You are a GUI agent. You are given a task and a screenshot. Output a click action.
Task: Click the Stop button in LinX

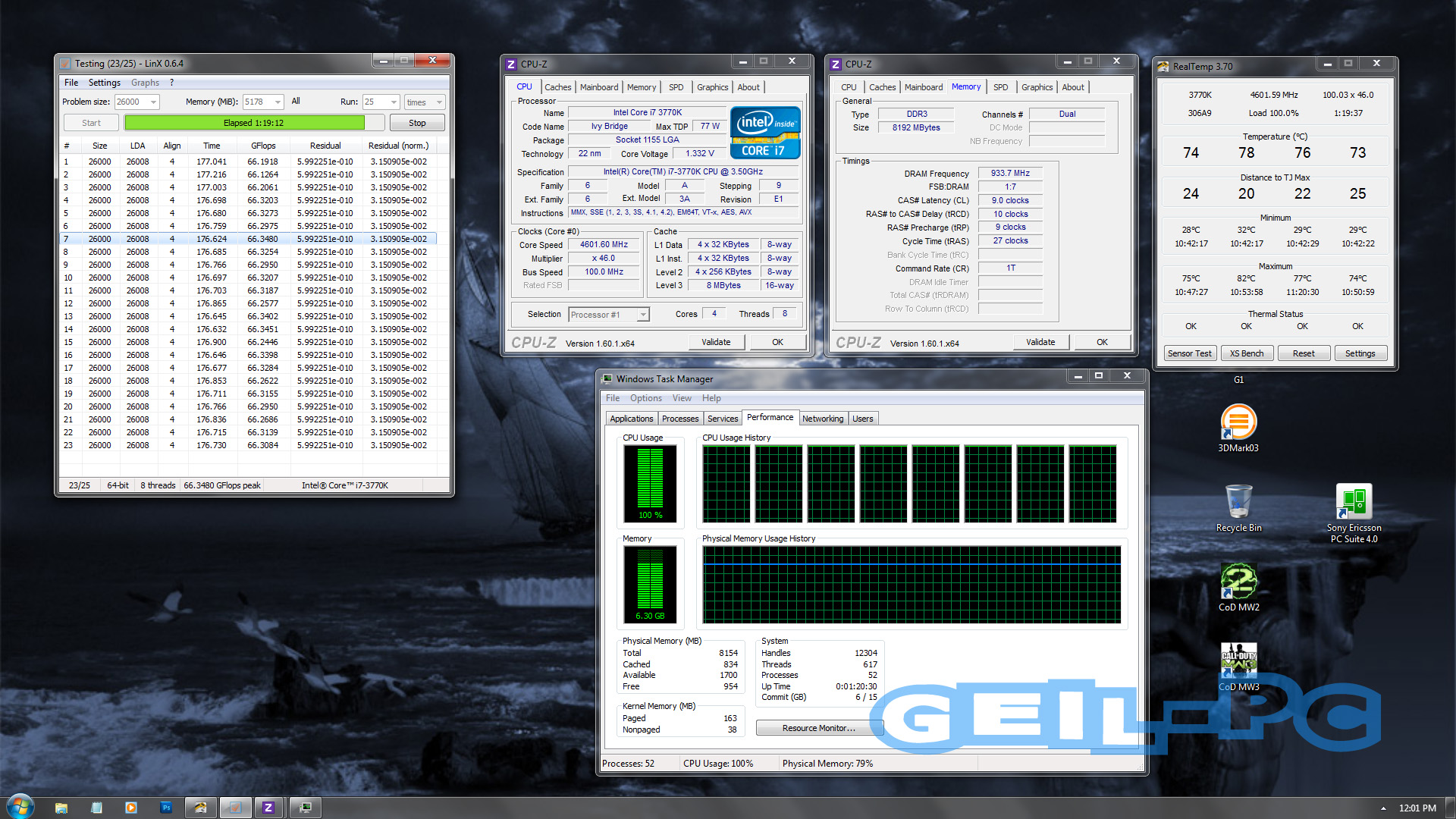tap(416, 123)
